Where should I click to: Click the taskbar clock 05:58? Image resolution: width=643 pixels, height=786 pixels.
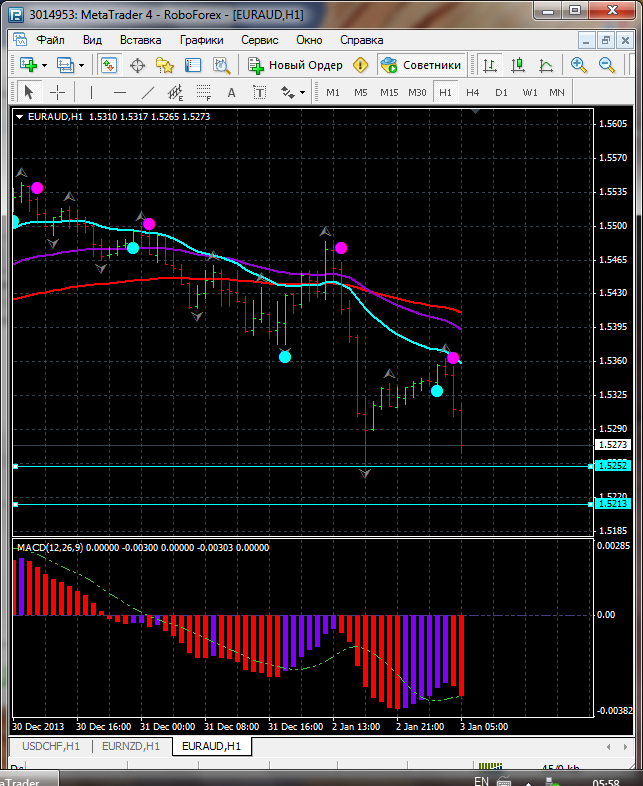(605, 782)
